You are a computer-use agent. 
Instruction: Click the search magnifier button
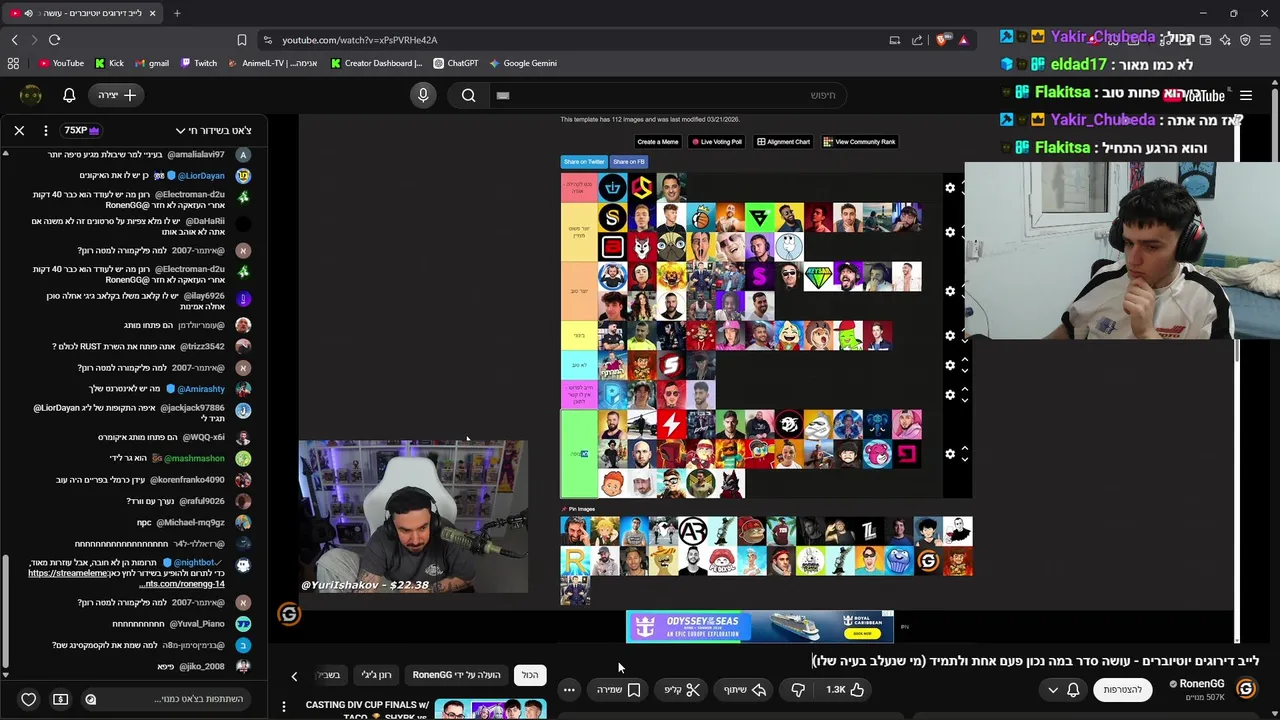(468, 95)
